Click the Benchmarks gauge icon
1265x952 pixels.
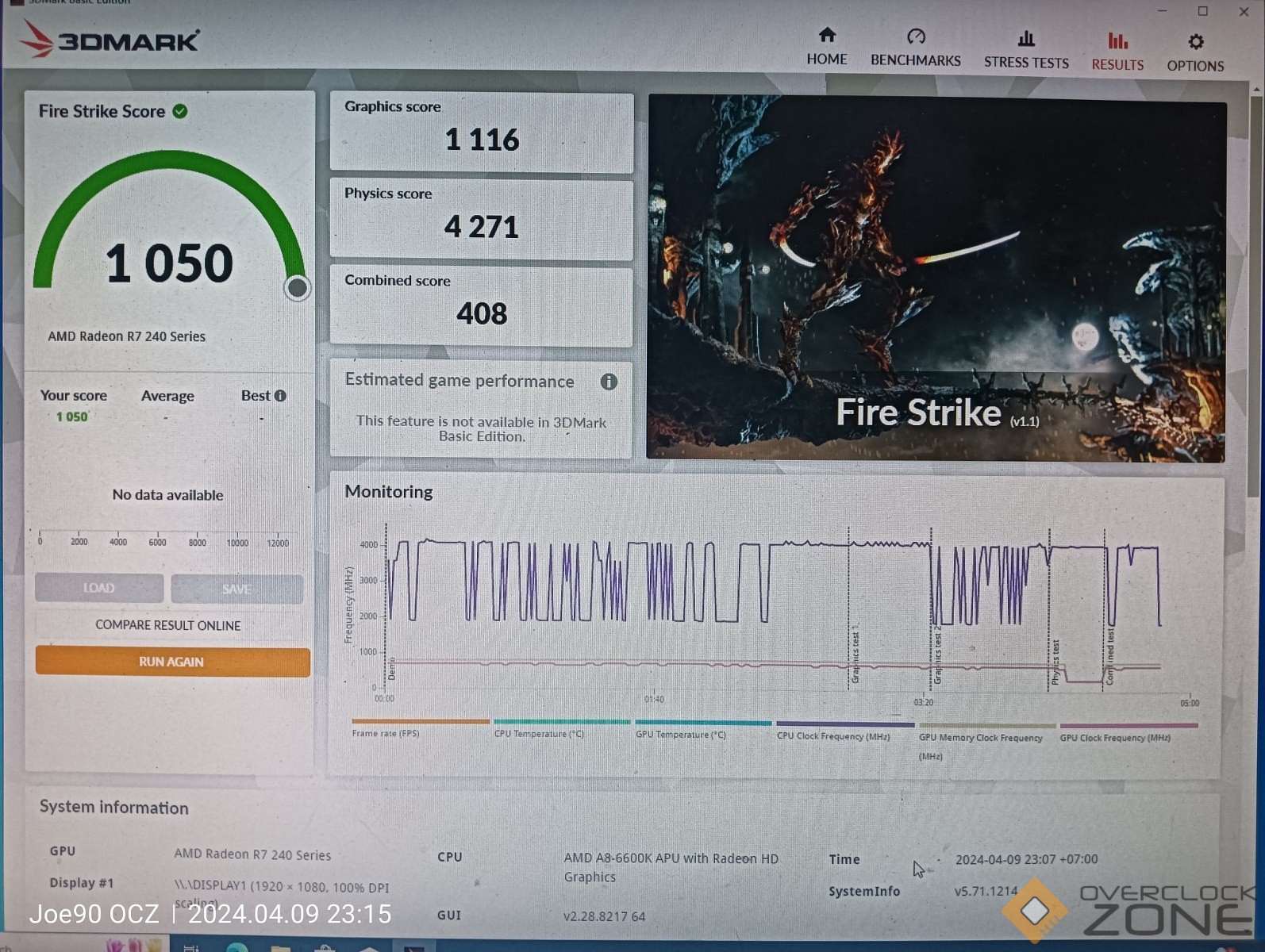(916, 36)
